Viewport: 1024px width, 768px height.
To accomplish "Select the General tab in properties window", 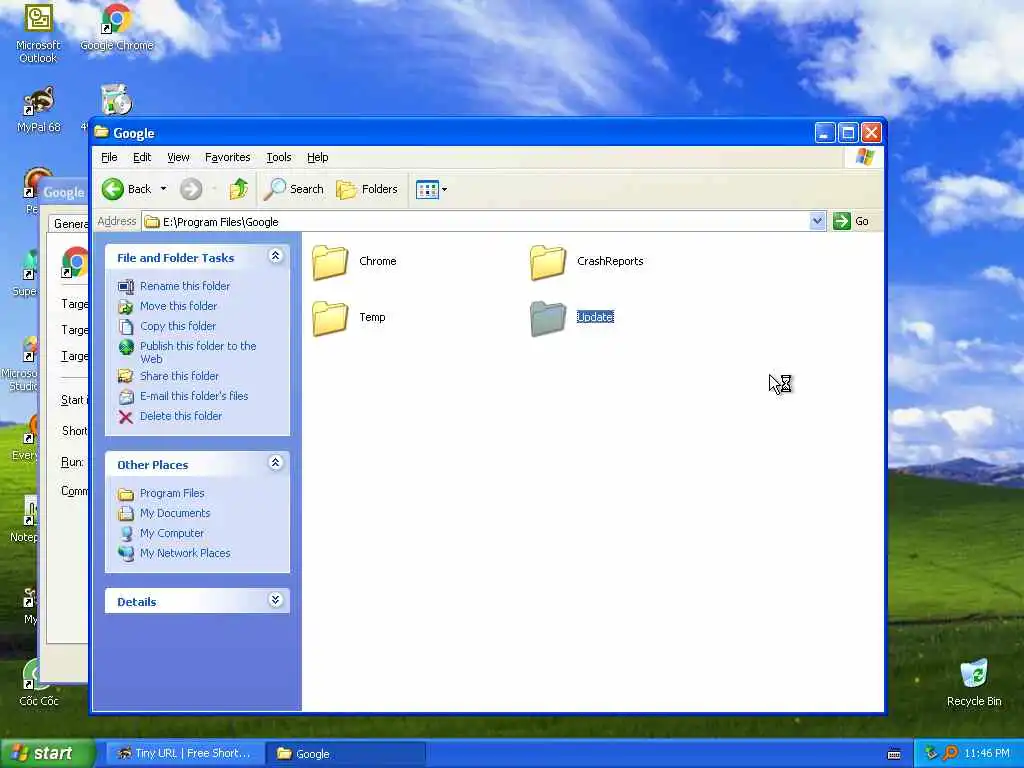I will (69, 224).
